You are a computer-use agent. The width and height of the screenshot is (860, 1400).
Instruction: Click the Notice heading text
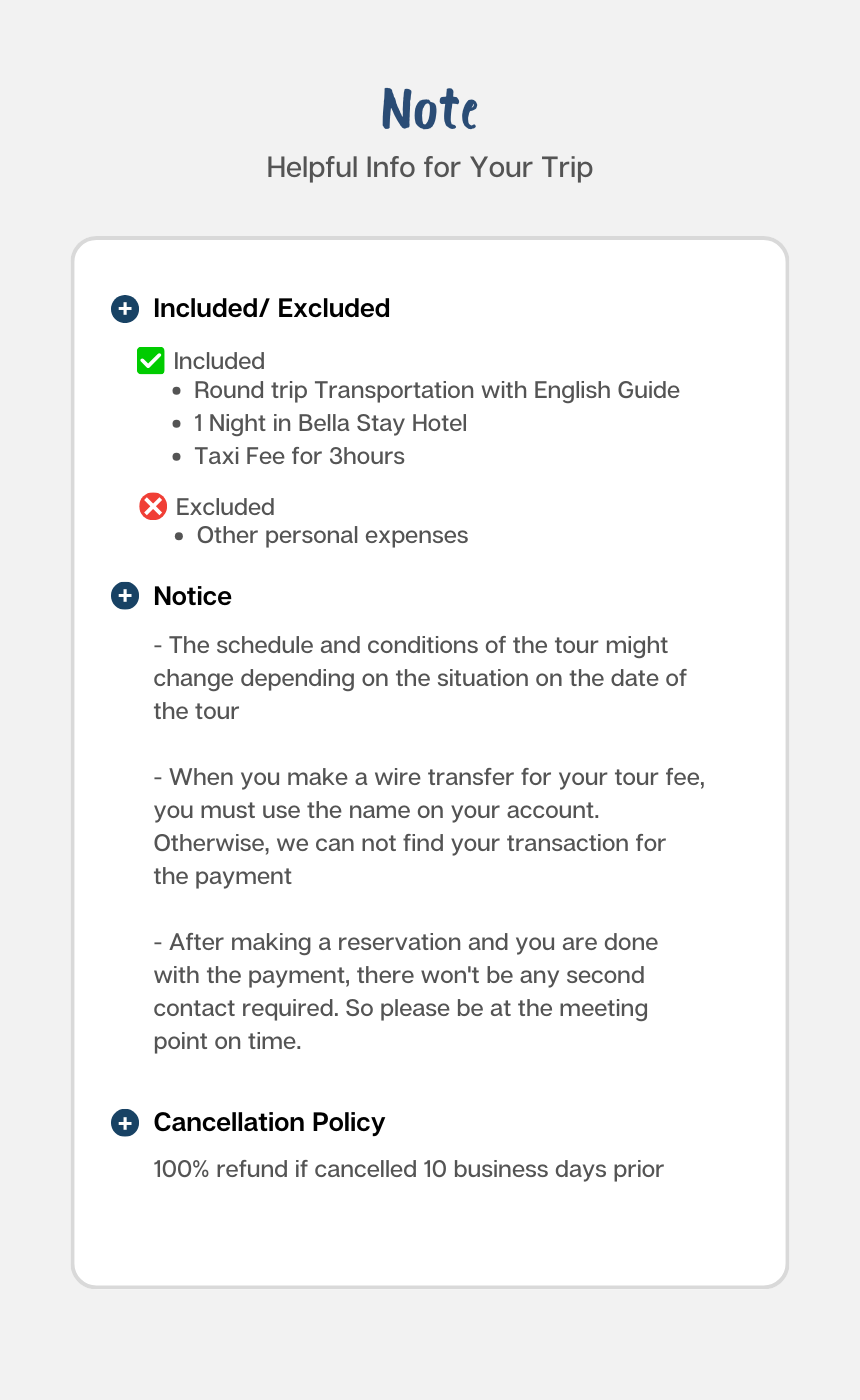192,597
